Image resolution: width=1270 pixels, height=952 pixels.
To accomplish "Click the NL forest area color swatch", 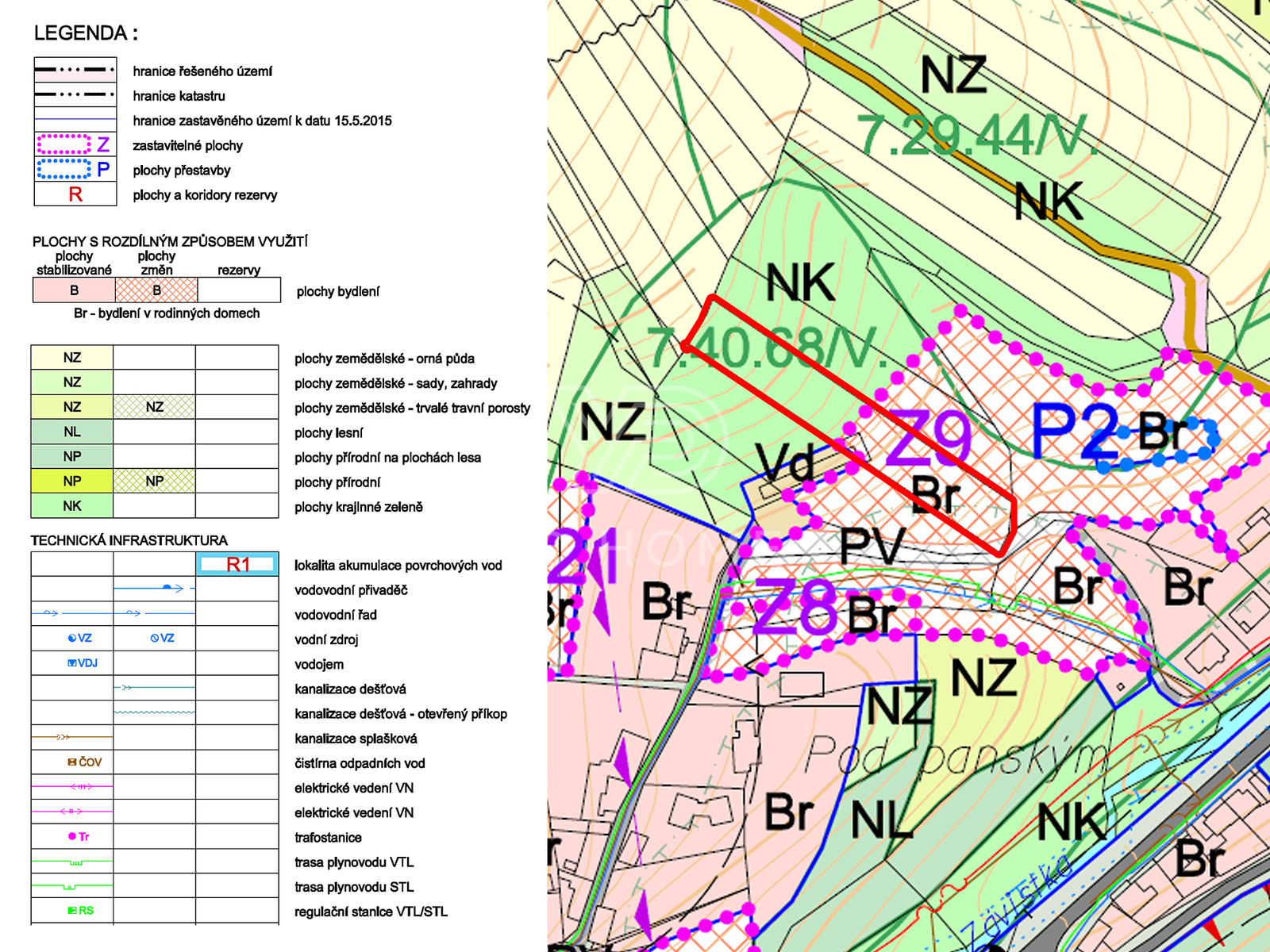I will coord(72,432).
